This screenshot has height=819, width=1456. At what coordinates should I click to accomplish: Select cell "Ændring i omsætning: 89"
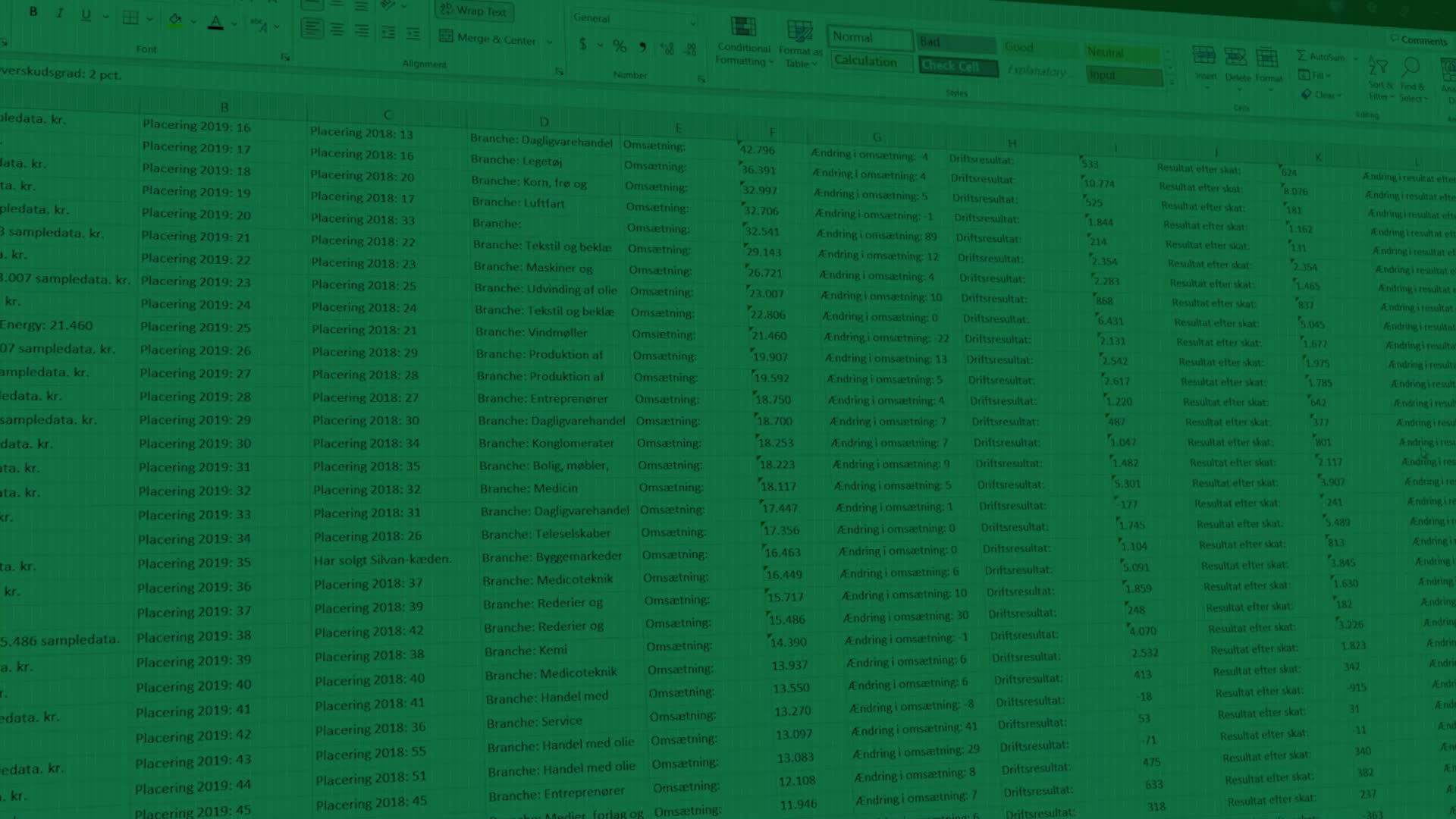(x=877, y=236)
